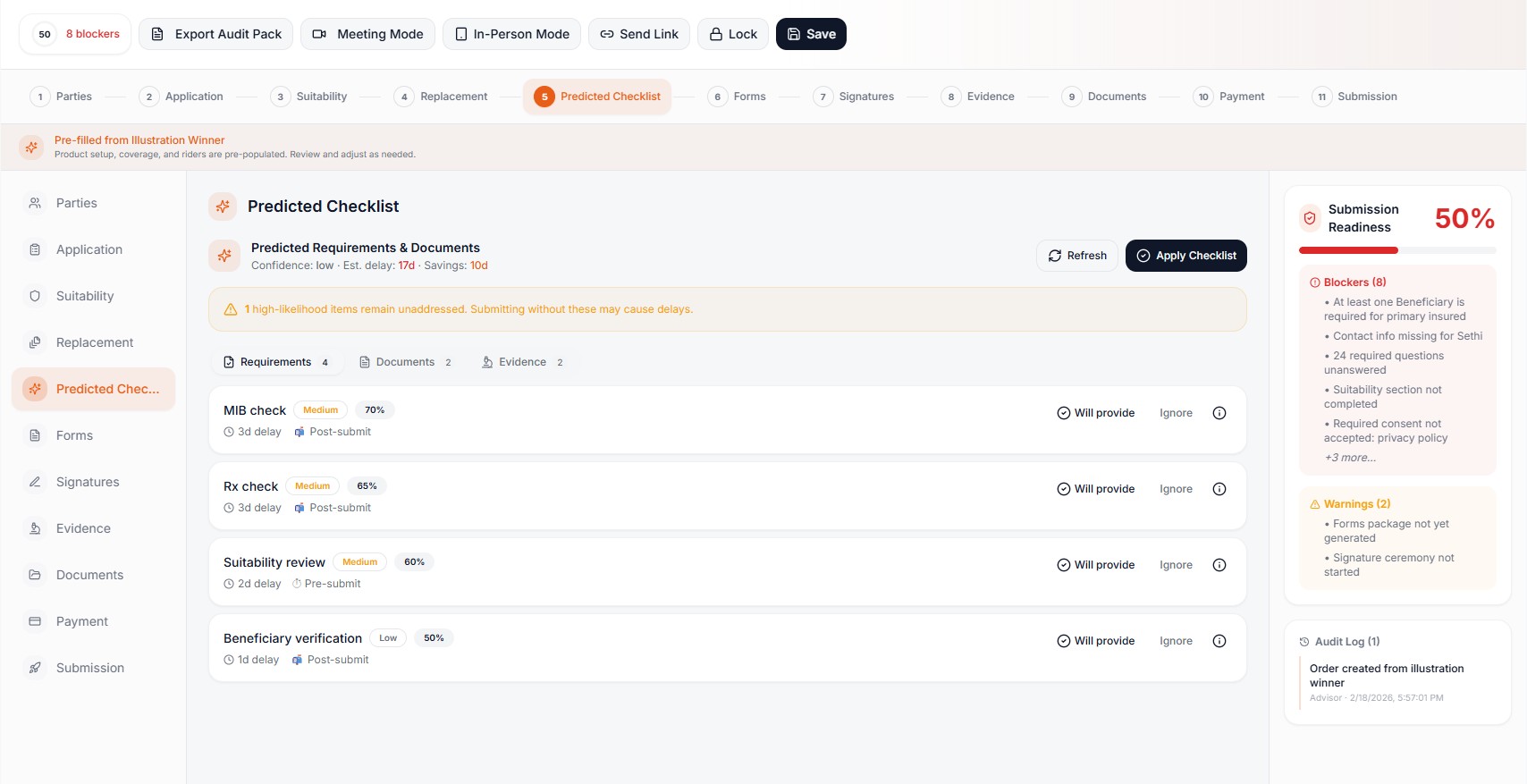Click the Submission Readiness shield icon
The image size is (1527, 784).
pos(1310,218)
